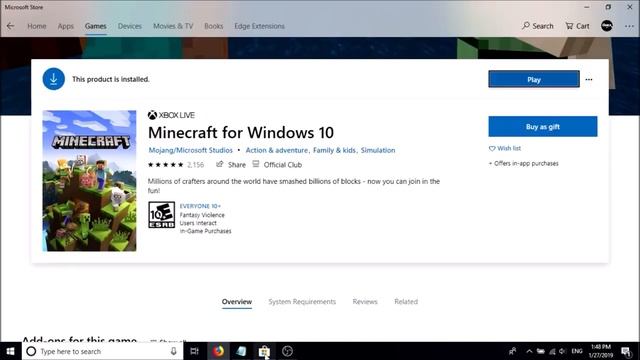Click the Play button

pos(534,79)
